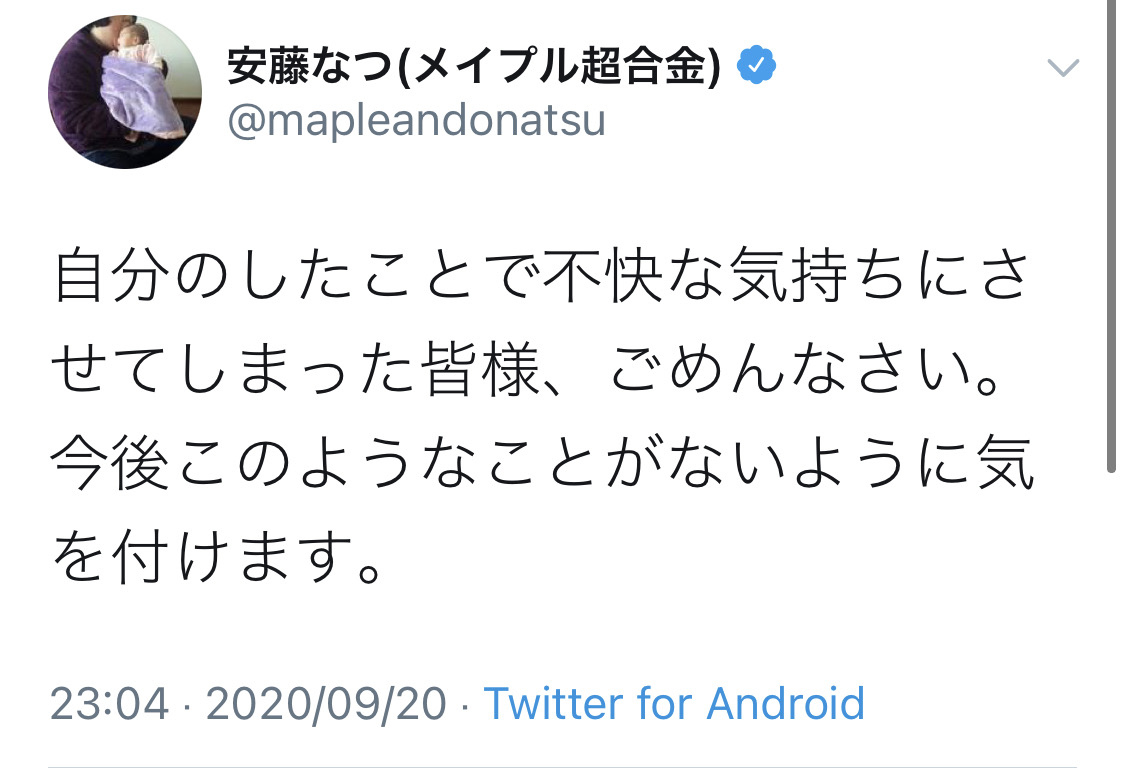This screenshot has height=770, width=1125.
Task: Click the tweet line starting with 今後このような
Action: tap(540, 467)
